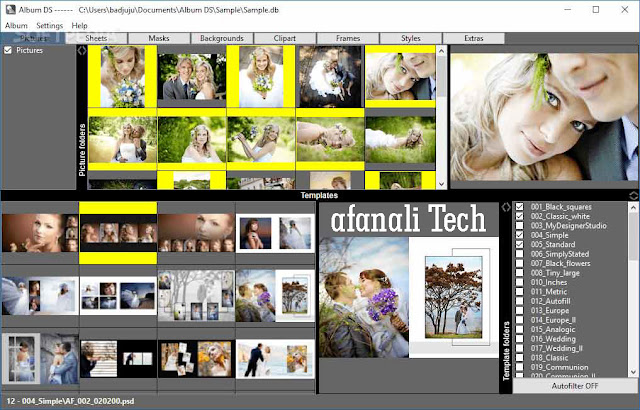Select the white two-photo frame template

(x=276, y=233)
